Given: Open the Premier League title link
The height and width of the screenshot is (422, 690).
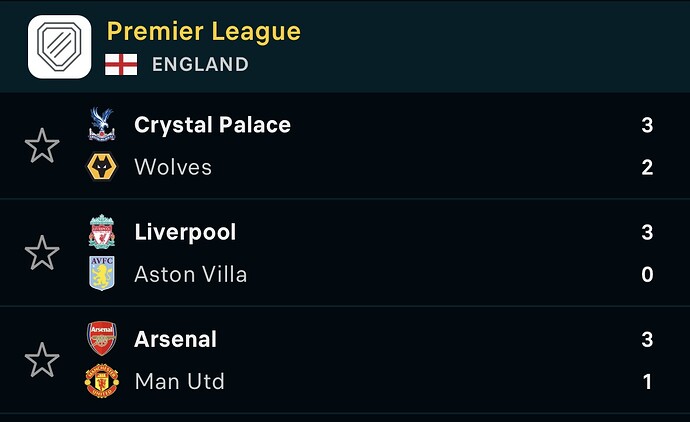Looking at the screenshot, I should (x=204, y=32).
